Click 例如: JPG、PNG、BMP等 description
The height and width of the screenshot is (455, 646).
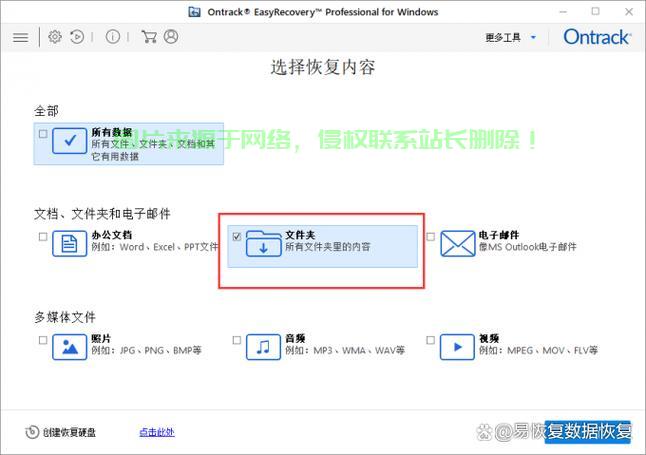pos(147,350)
